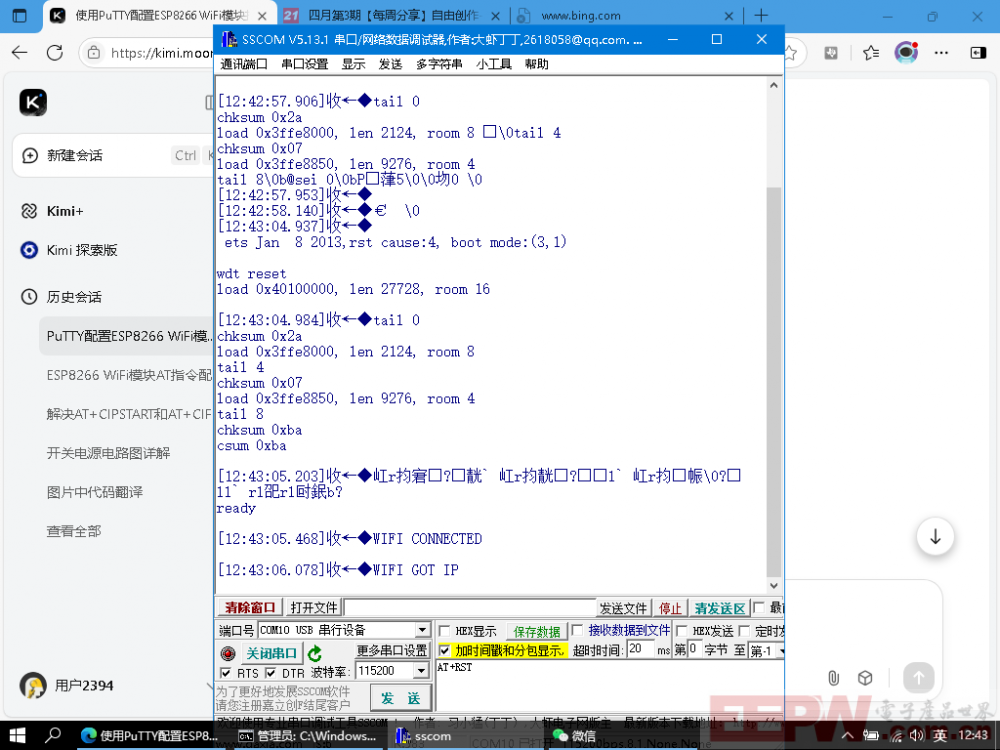
Task: Open 多字符串 menu
Action: click(439, 64)
